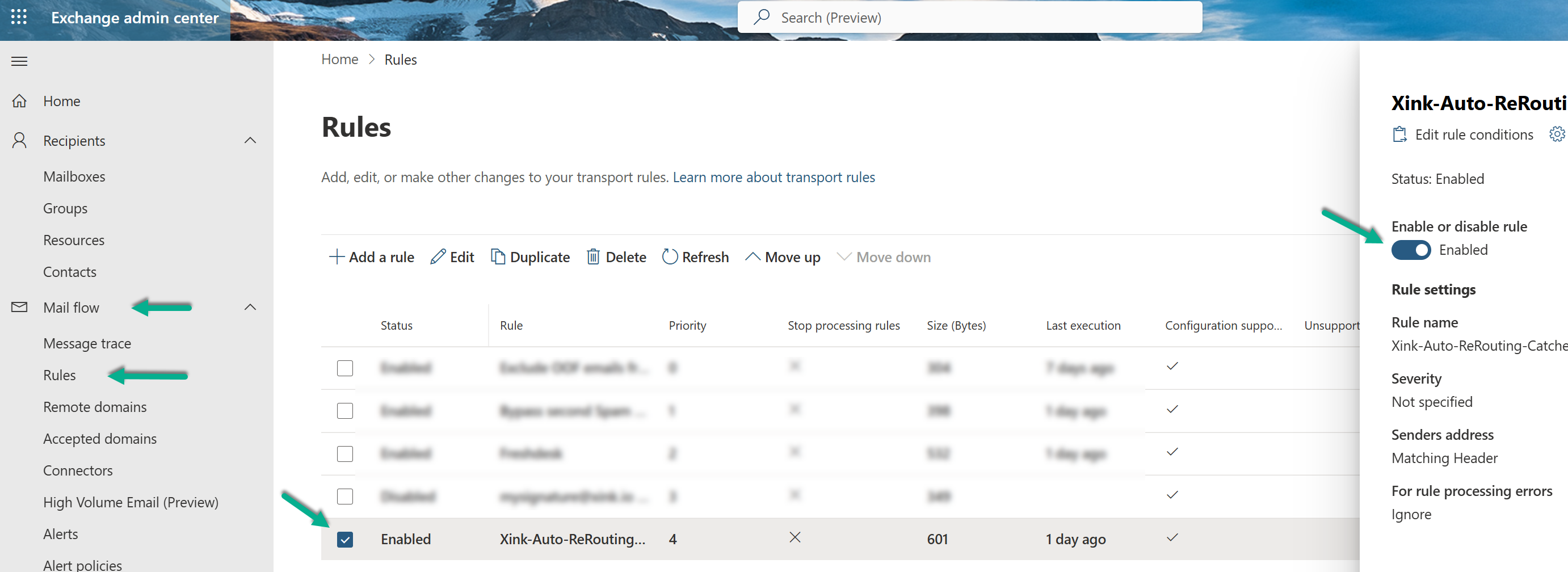
Task: Click the Configuration support column header
Action: pyautogui.click(x=1224, y=325)
